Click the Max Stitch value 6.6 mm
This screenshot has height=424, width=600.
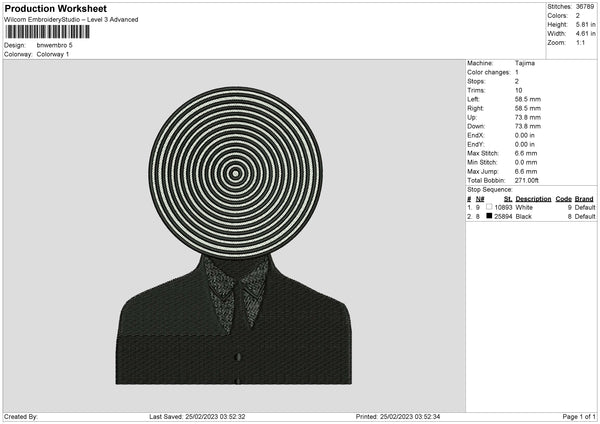pyautogui.click(x=526, y=153)
